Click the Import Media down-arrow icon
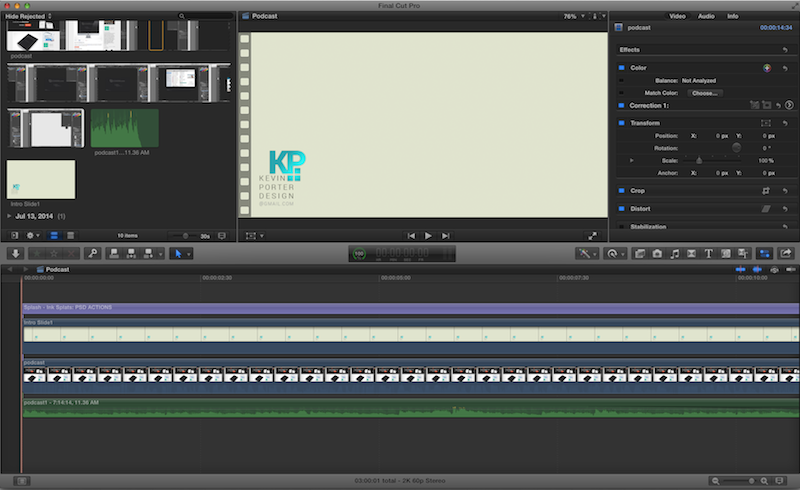Viewport: 800px width, 490px height. click(x=15, y=254)
